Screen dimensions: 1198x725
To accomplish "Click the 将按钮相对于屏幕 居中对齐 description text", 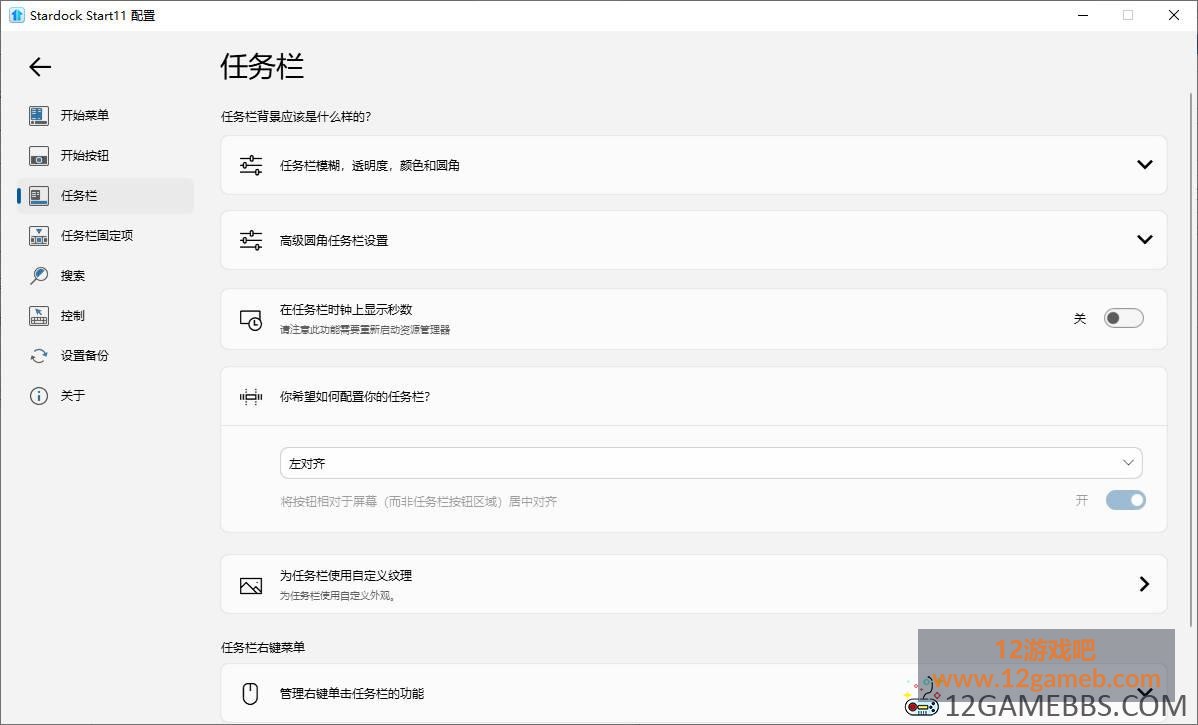I will click(419, 502).
